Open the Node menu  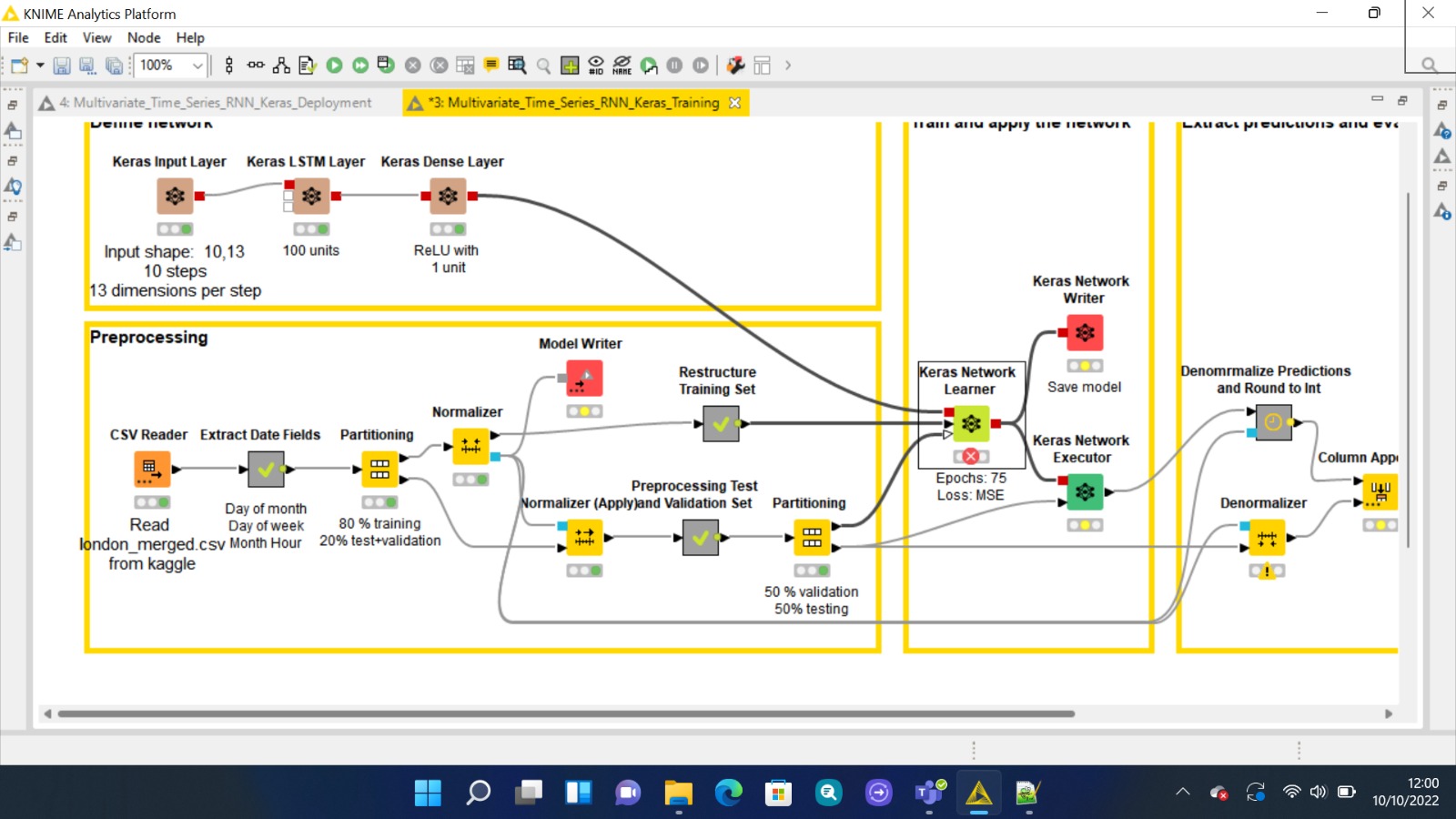144,37
